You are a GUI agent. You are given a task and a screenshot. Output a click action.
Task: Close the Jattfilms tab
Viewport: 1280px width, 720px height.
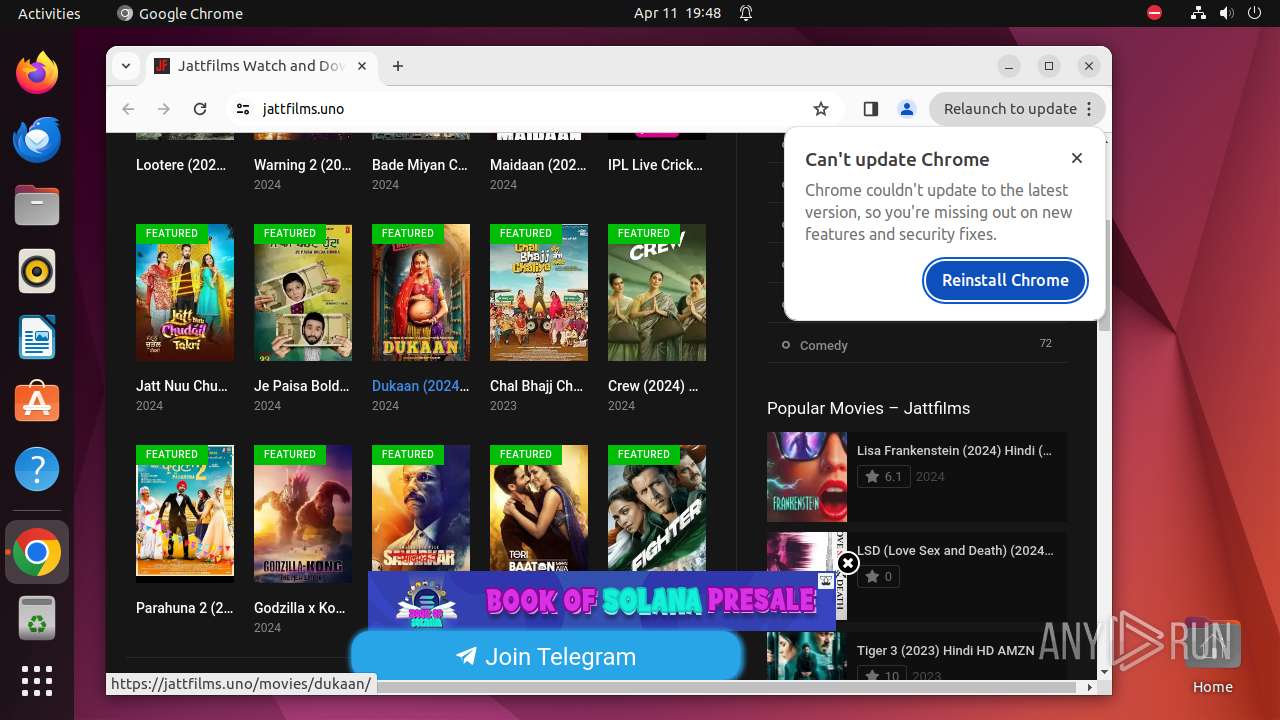tap(362, 66)
